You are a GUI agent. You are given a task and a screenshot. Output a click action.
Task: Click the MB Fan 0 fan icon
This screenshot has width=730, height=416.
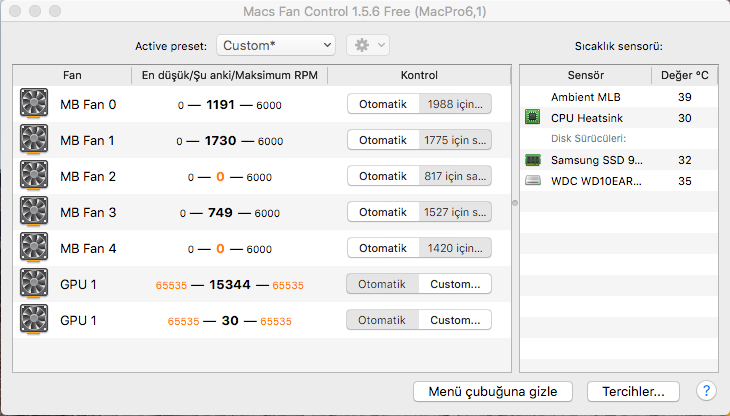pyautogui.click(x=34, y=104)
